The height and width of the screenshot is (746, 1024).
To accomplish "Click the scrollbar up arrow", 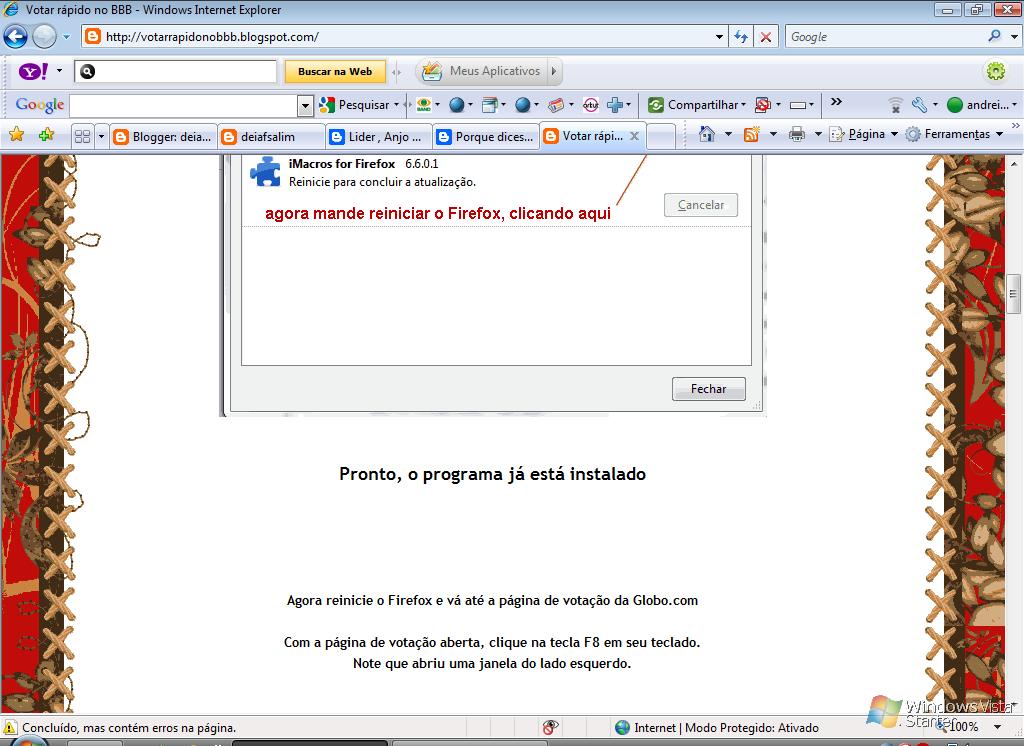I will pos(1014,164).
